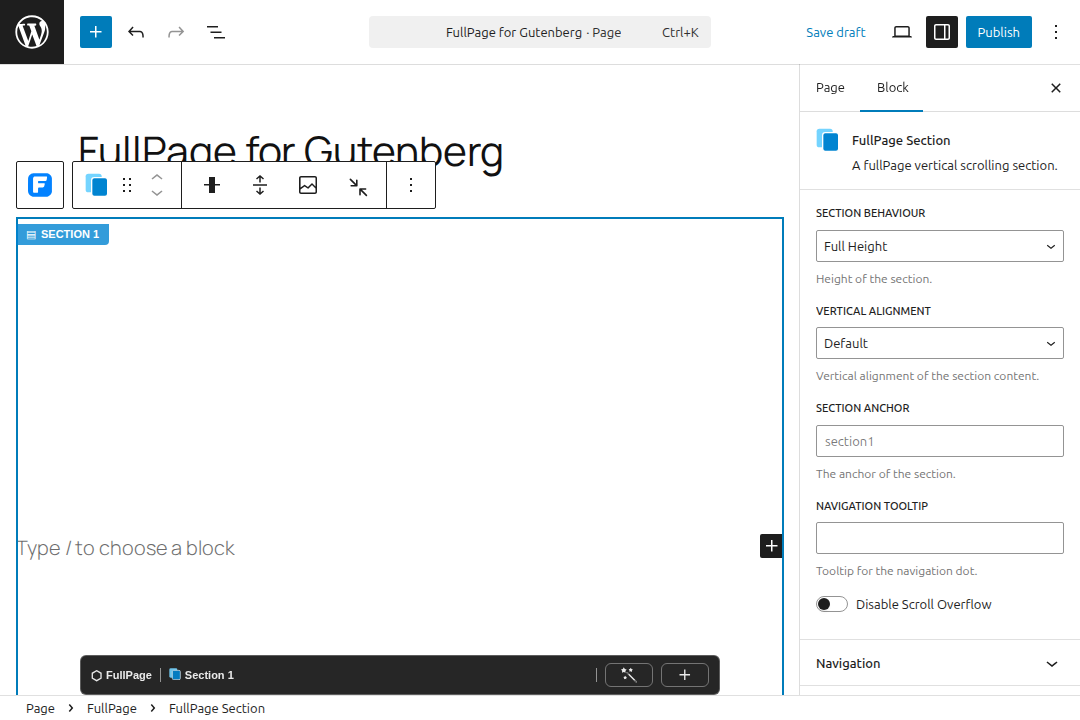
Task: Open the document overview list icon
Action: click(x=216, y=32)
